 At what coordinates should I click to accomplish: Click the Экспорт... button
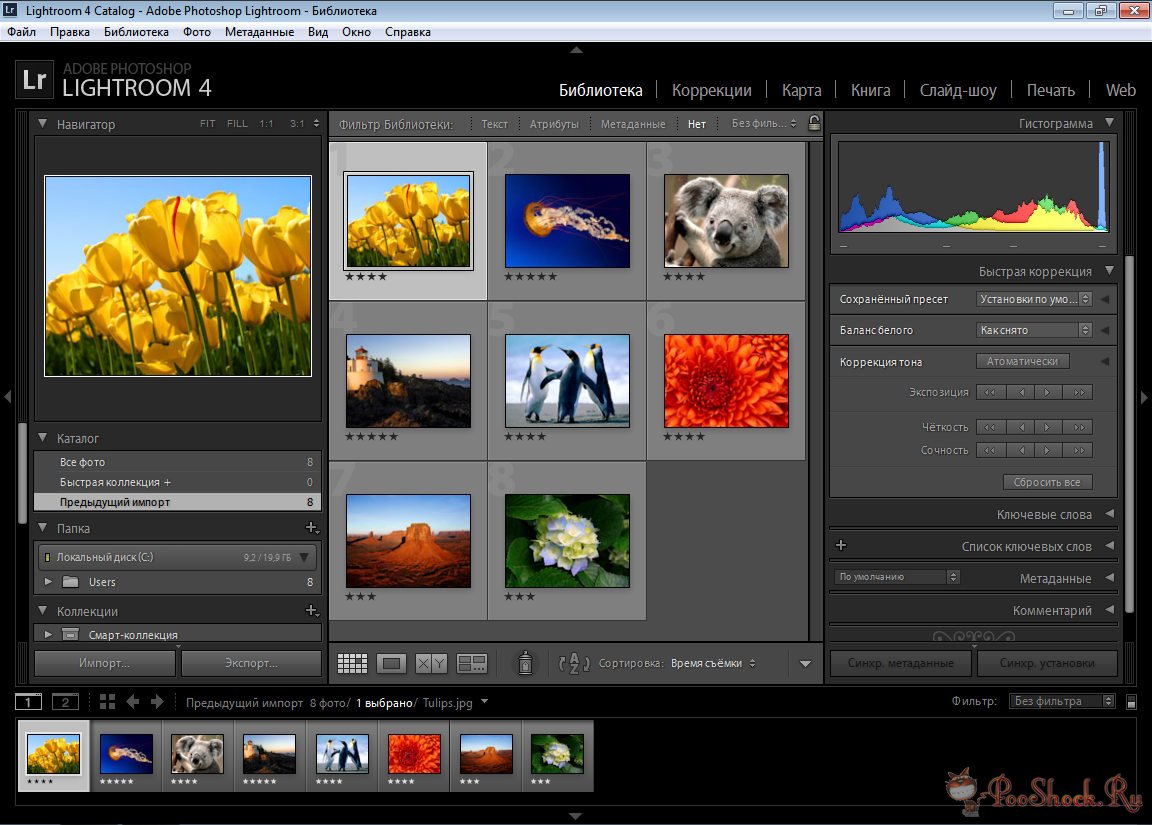[x=251, y=663]
